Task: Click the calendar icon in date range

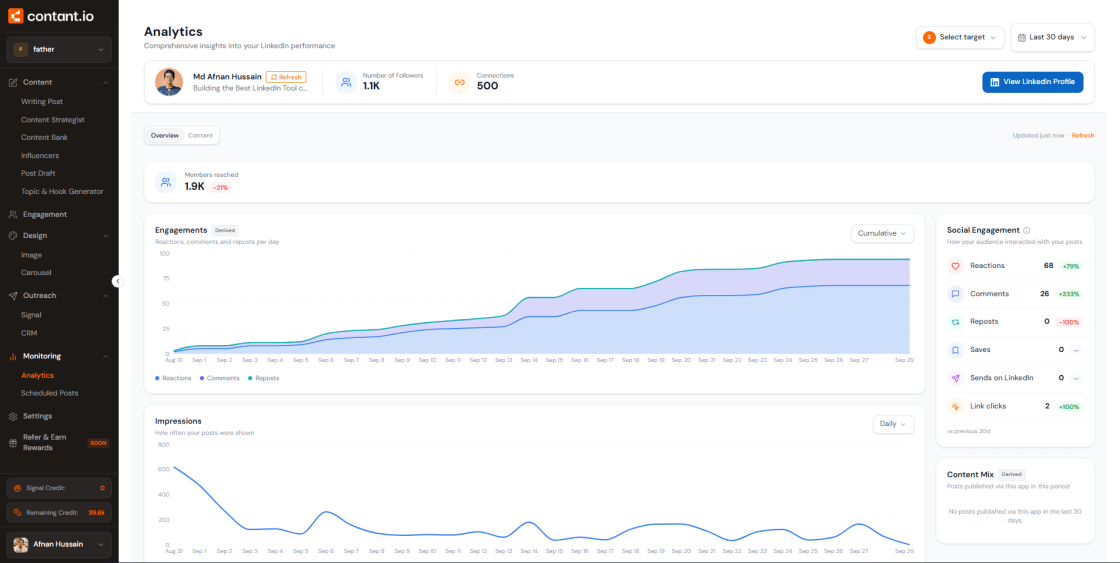Action: point(1021,37)
